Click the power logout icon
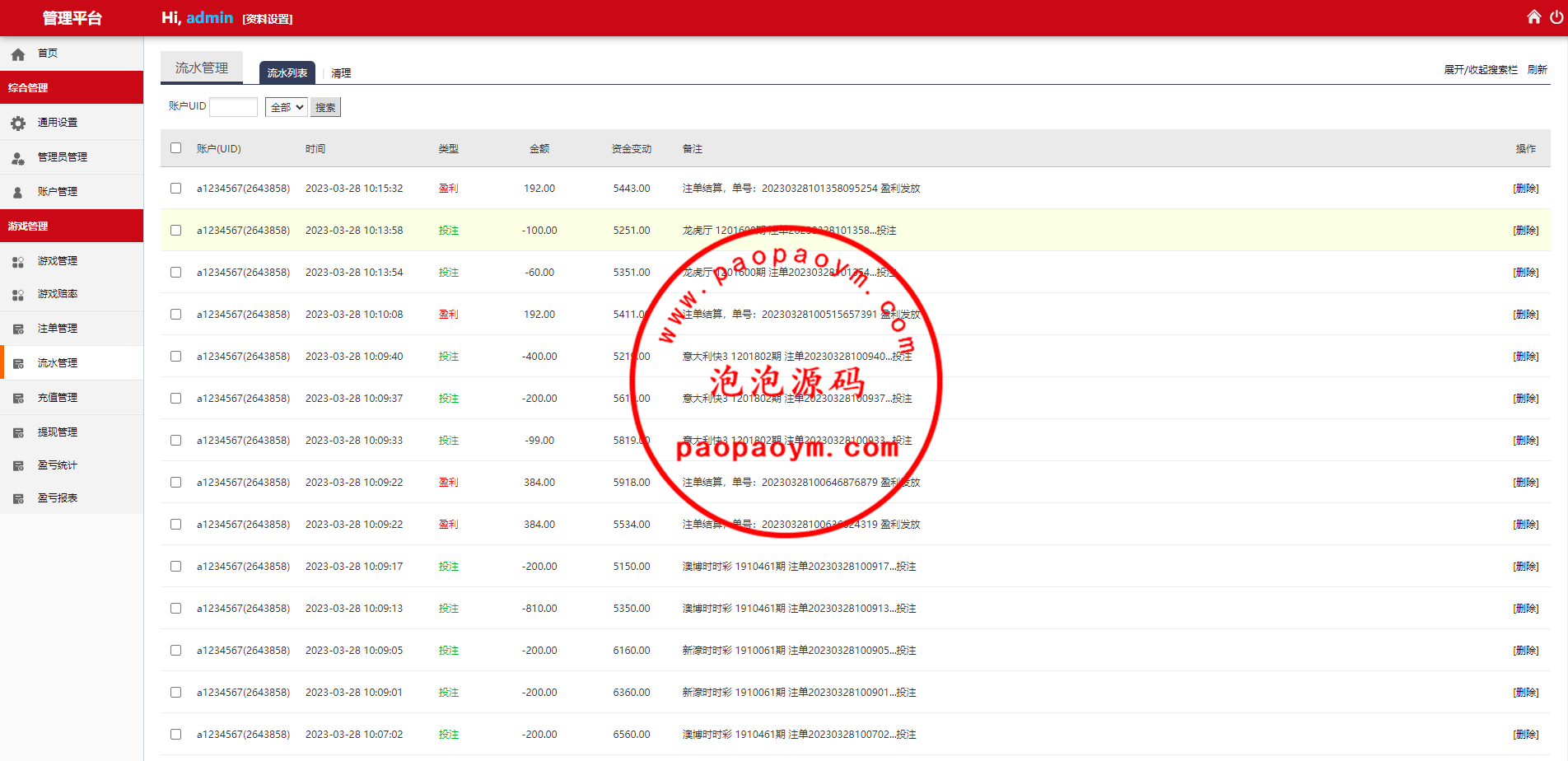 click(1556, 17)
